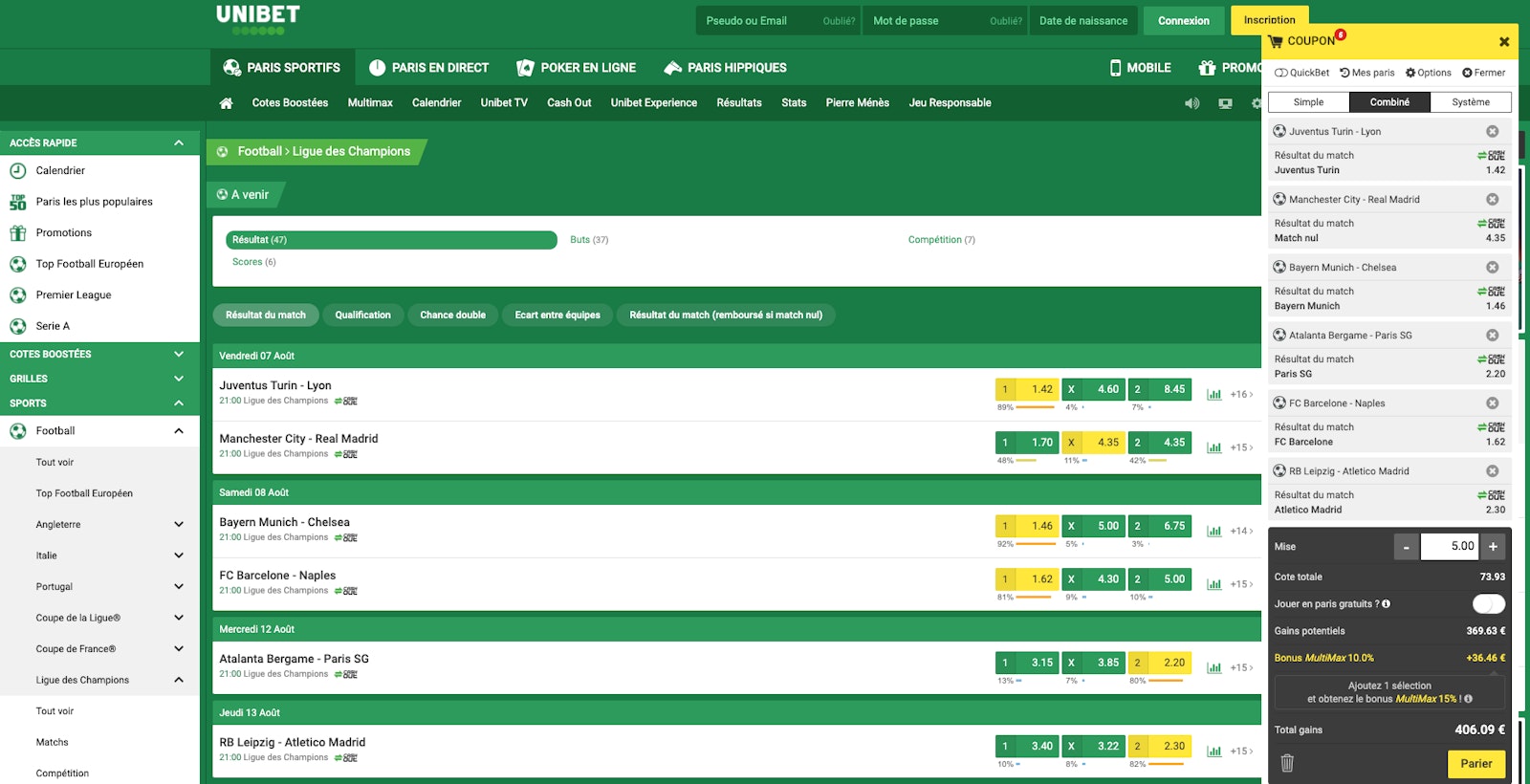Show +16 more bets for Juventus - Lyon
1530x784 pixels.
[x=1241, y=394]
